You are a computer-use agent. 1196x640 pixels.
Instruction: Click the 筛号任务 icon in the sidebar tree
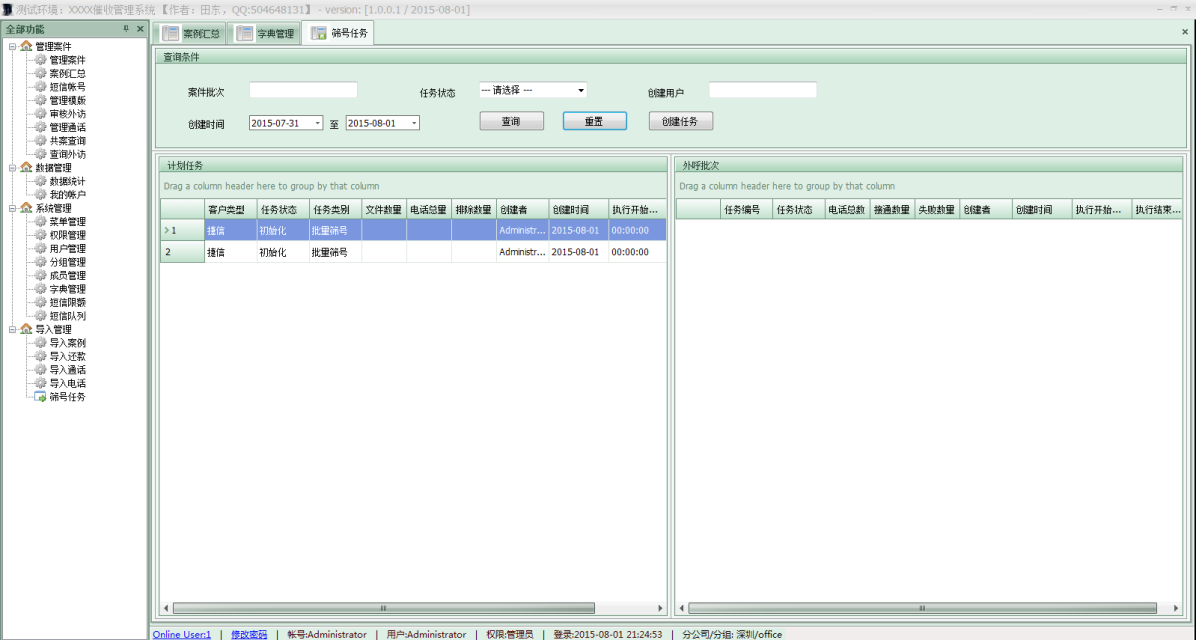tap(41, 397)
